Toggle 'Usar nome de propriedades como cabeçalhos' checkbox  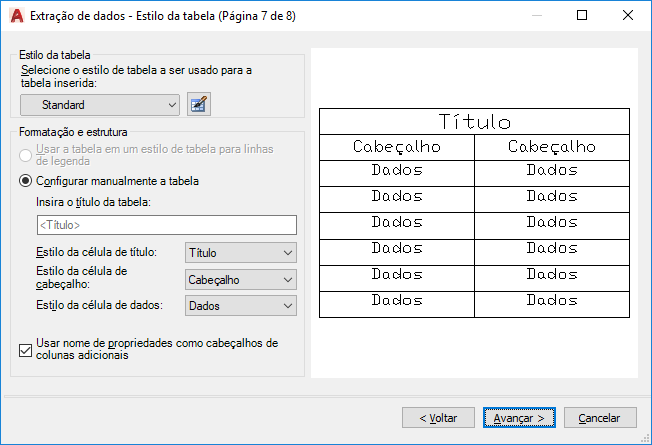pyautogui.click(x=26, y=350)
